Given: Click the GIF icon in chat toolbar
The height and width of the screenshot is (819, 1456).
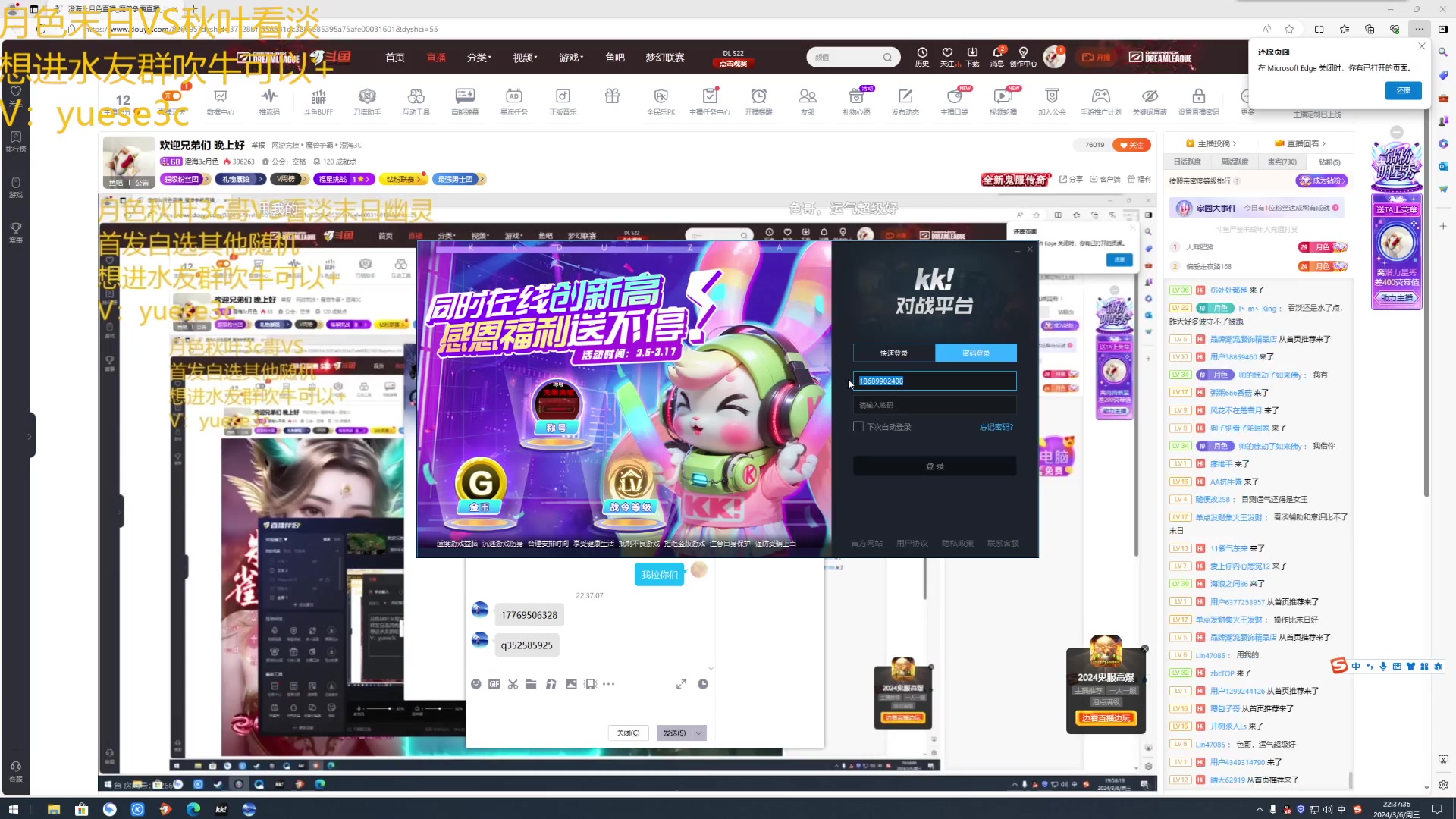Looking at the screenshot, I should [x=494, y=684].
